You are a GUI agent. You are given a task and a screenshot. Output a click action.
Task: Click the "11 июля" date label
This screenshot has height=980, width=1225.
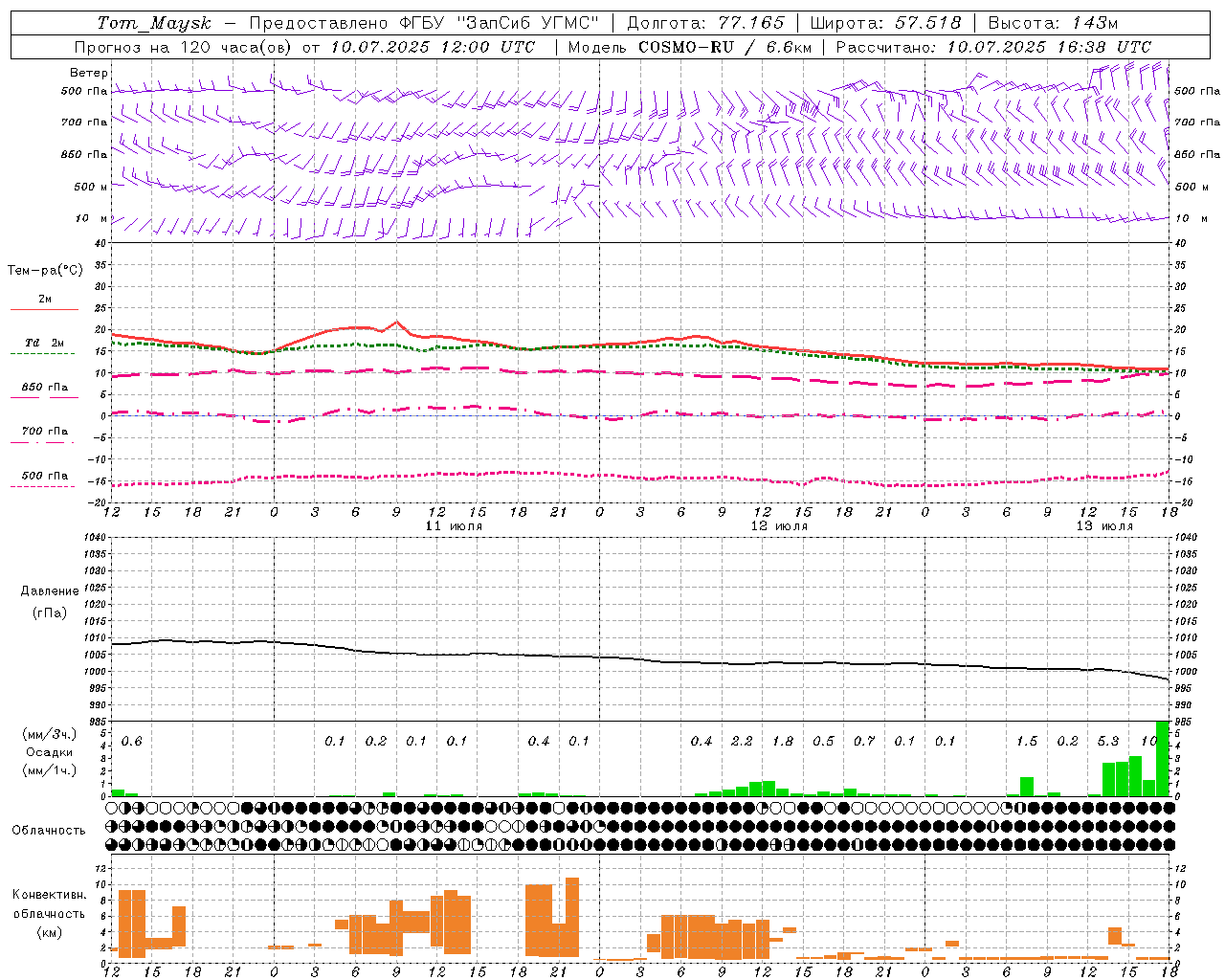[454, 526]
